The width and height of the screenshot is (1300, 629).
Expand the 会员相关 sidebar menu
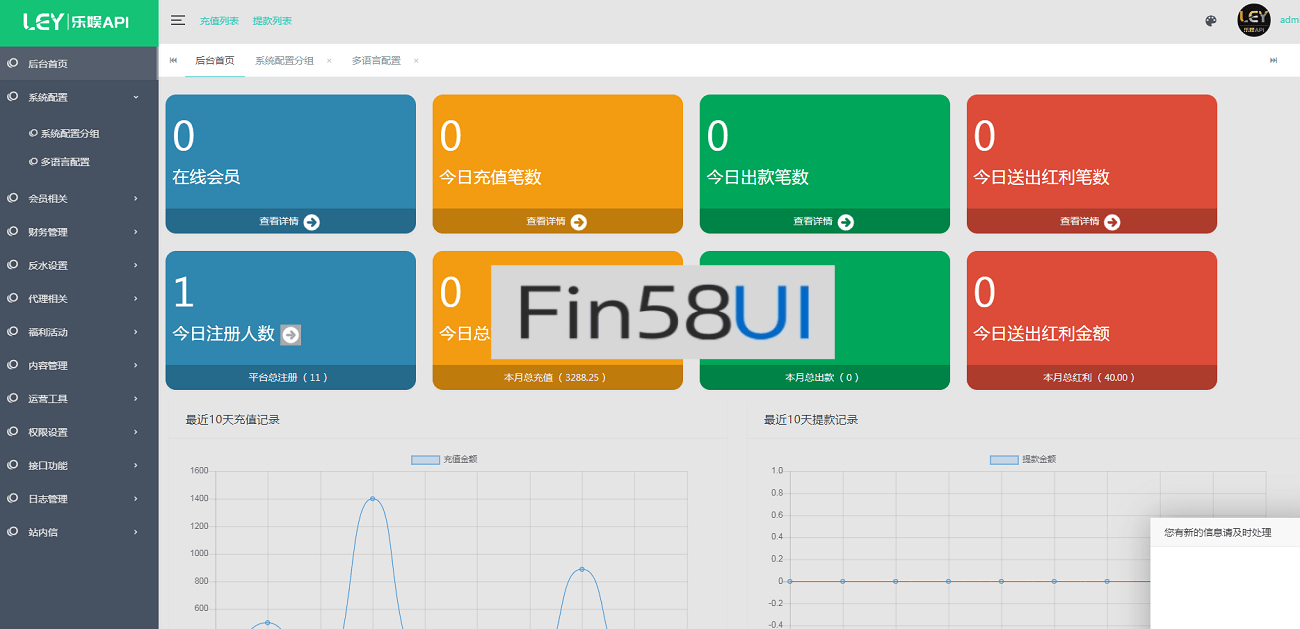[x=79, y=199]
